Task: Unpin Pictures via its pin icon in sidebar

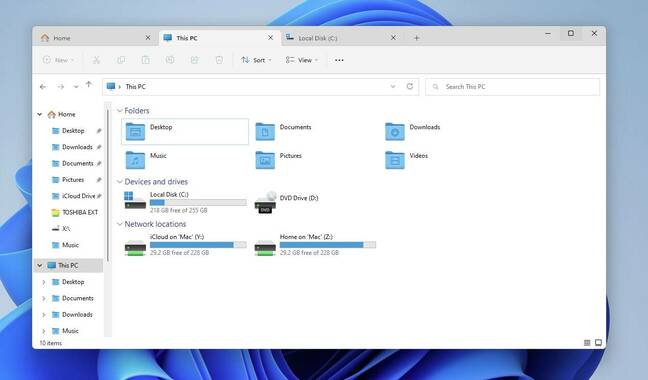Action: click(99, 180)
